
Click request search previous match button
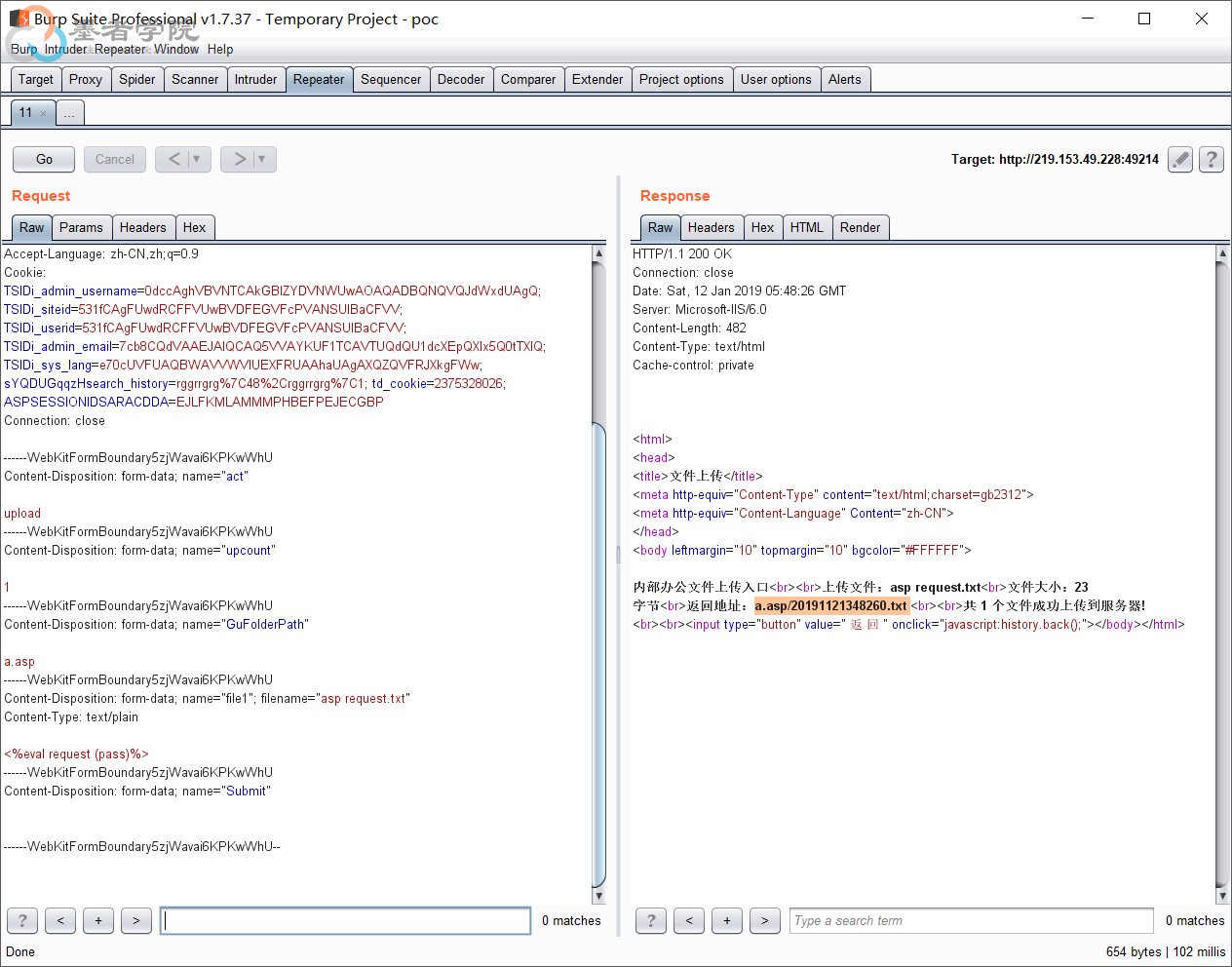pyautogui.click(x=60, y=920)
